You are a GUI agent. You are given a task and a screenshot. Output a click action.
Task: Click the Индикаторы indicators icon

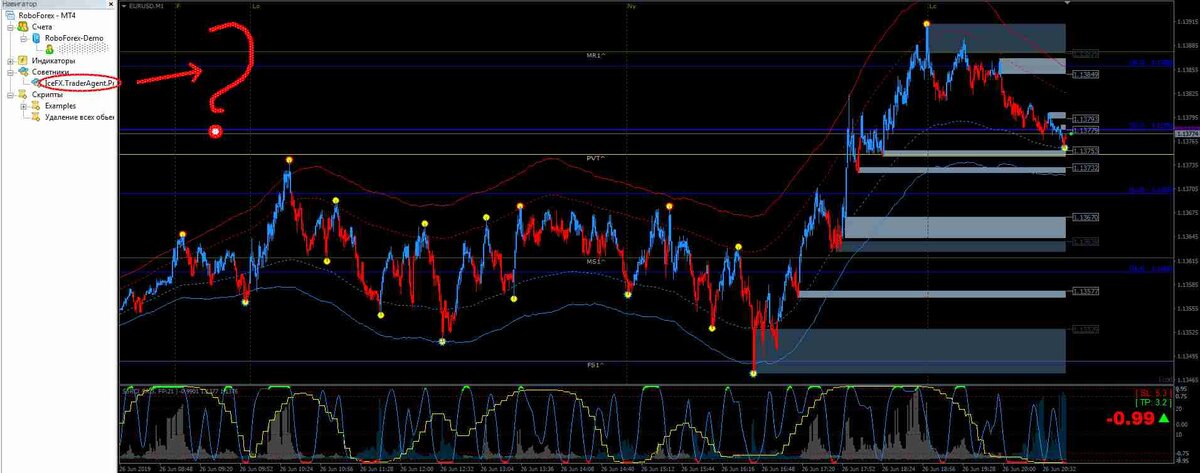click(23, 60)
